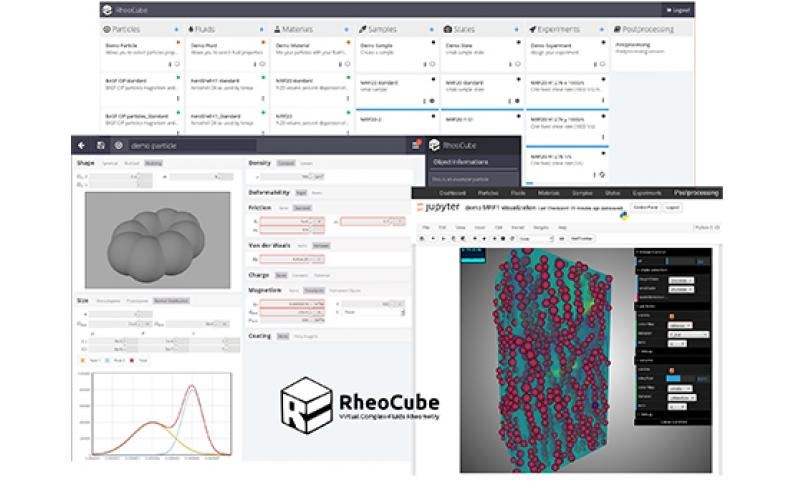Select the highlighted third Shape option

point(153,163)
